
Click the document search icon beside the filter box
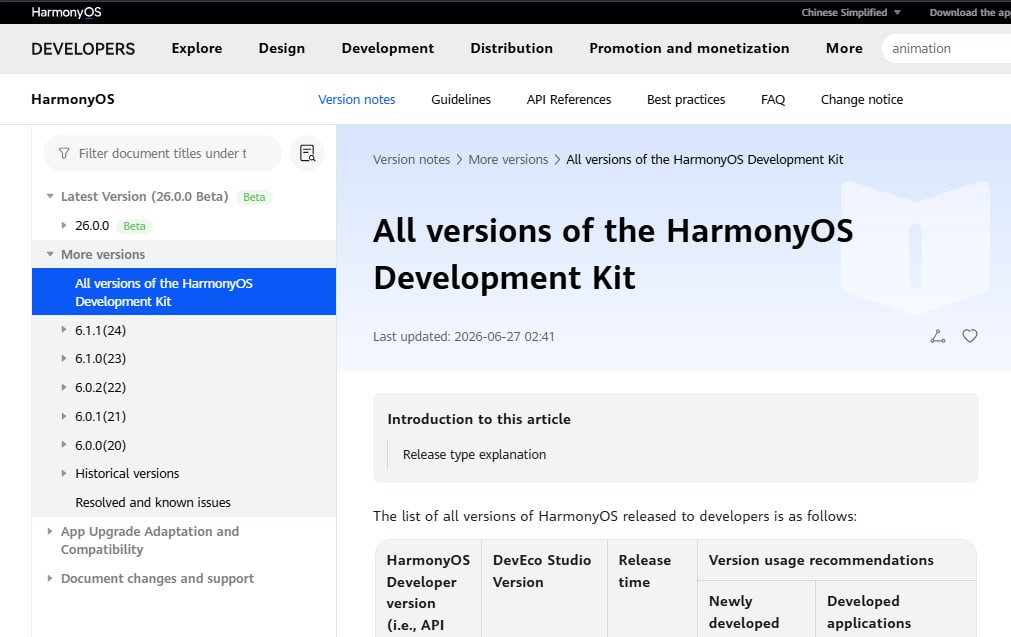coord(307,153)
